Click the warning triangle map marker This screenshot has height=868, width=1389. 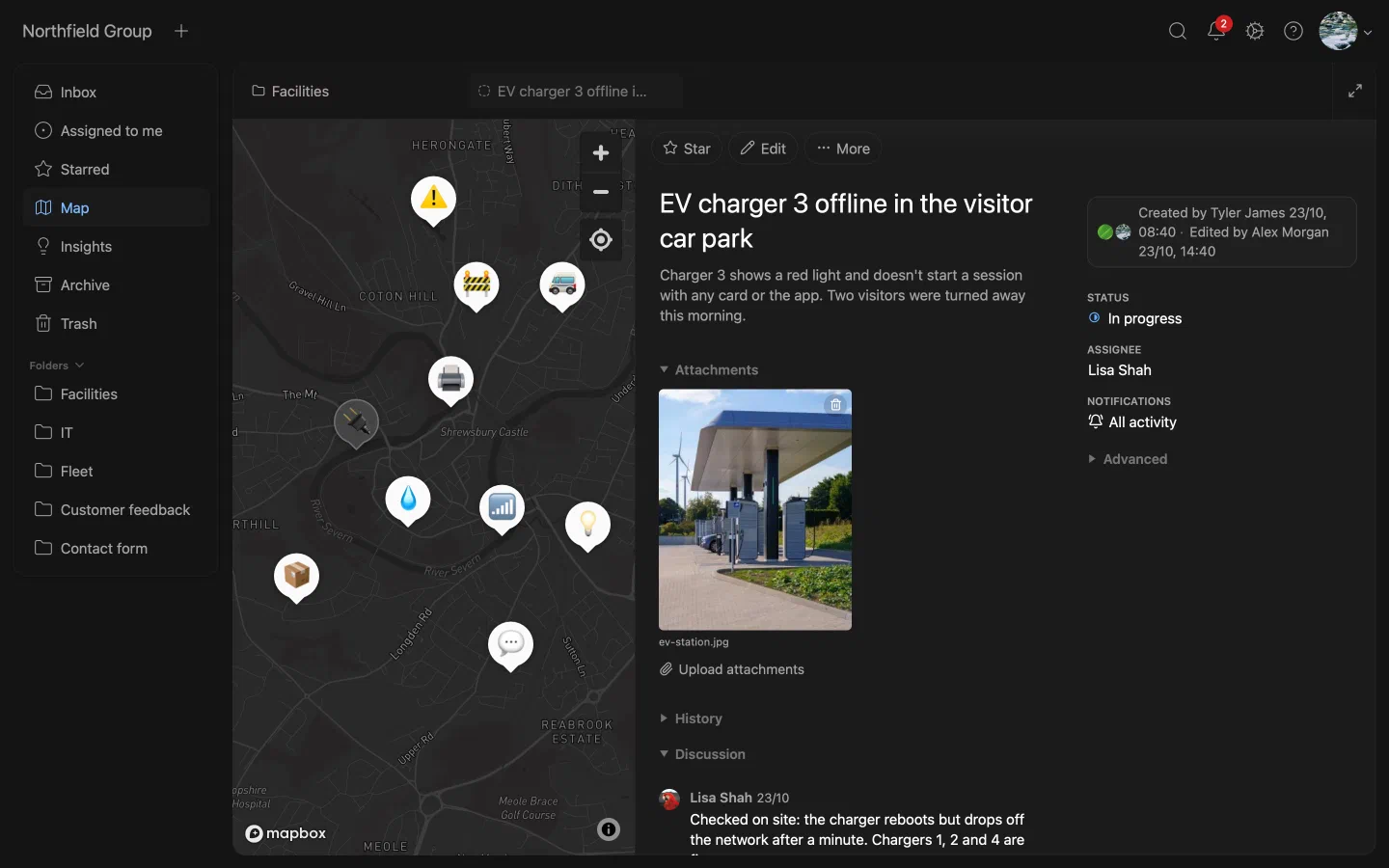point(434,199)
